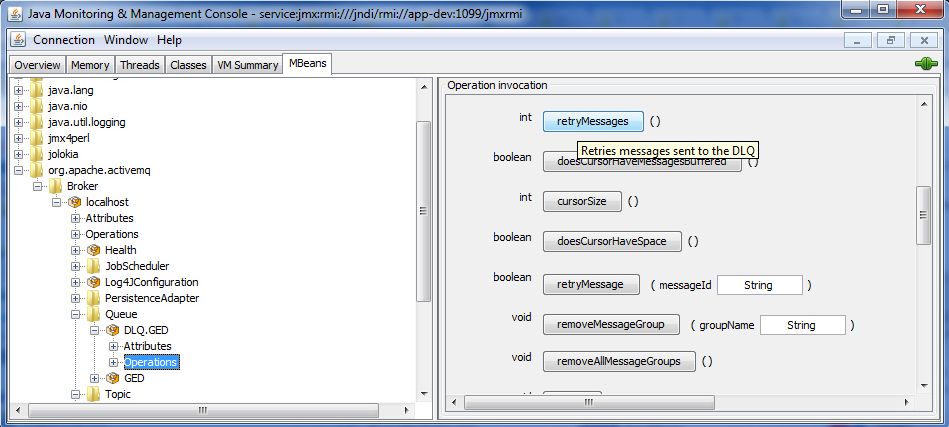Click the Broker folder icon
Image resolution: width=949 pixels, height=427 pixels.
pos(56,186)
